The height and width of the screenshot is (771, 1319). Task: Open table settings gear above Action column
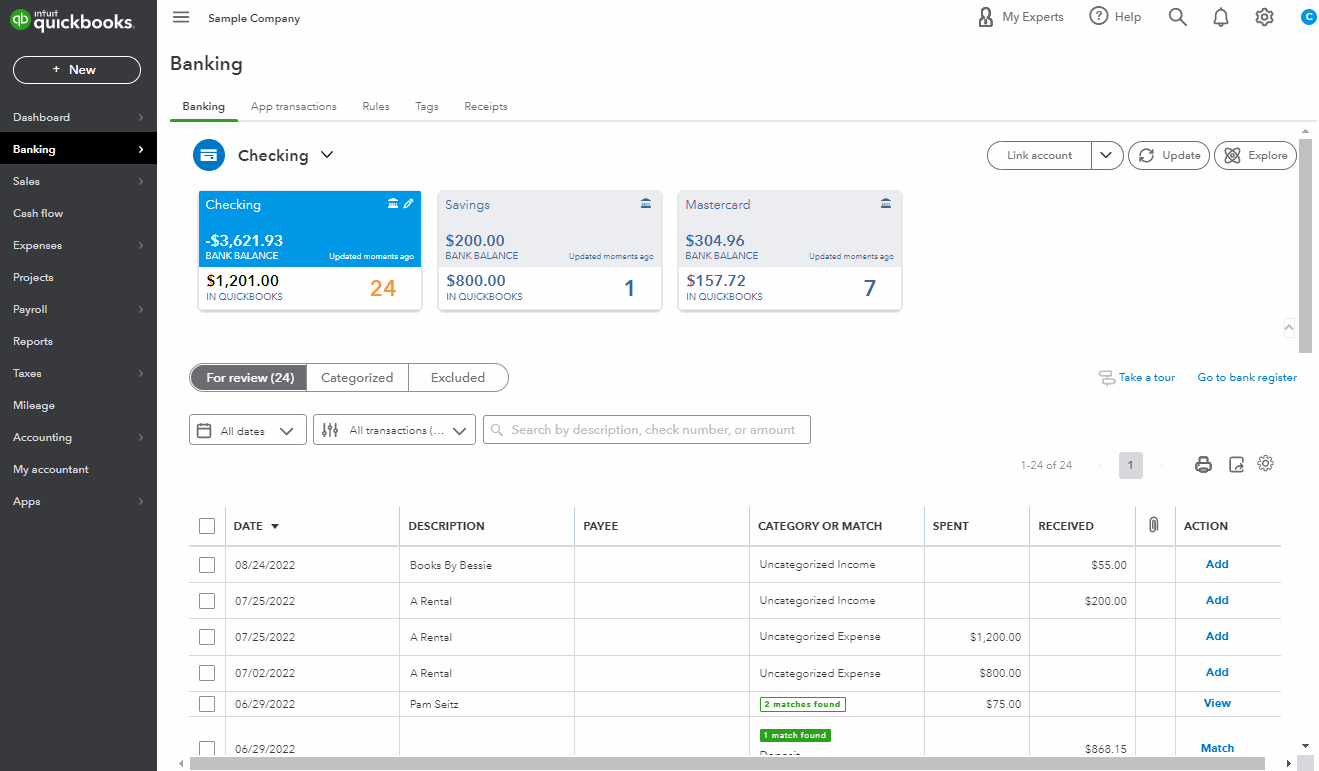pos(1266,463)
